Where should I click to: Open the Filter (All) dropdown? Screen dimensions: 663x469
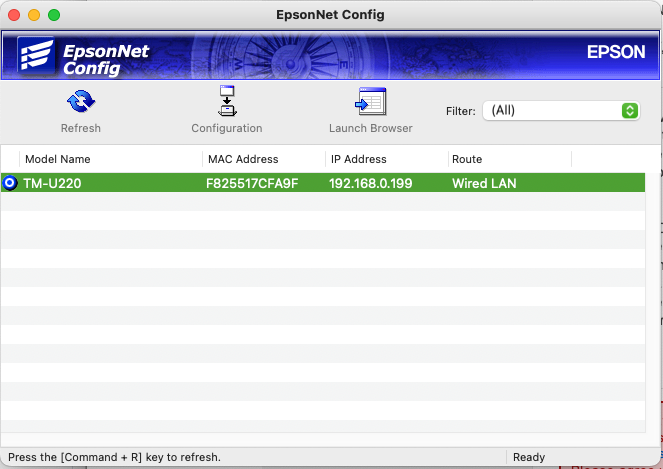click(561, 111)
